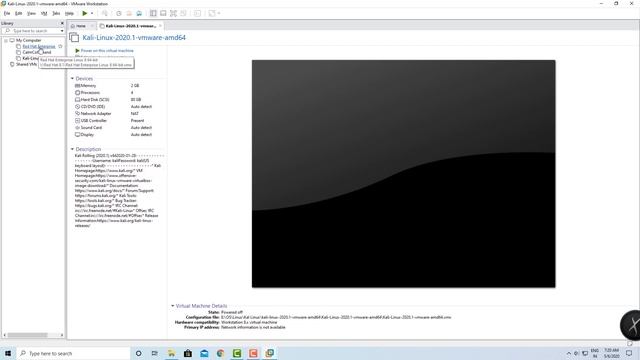This screenshot has width=640, height=360.
Task: Select the Kali-Linux VM in library tree
Action: (x=30, y=58)
